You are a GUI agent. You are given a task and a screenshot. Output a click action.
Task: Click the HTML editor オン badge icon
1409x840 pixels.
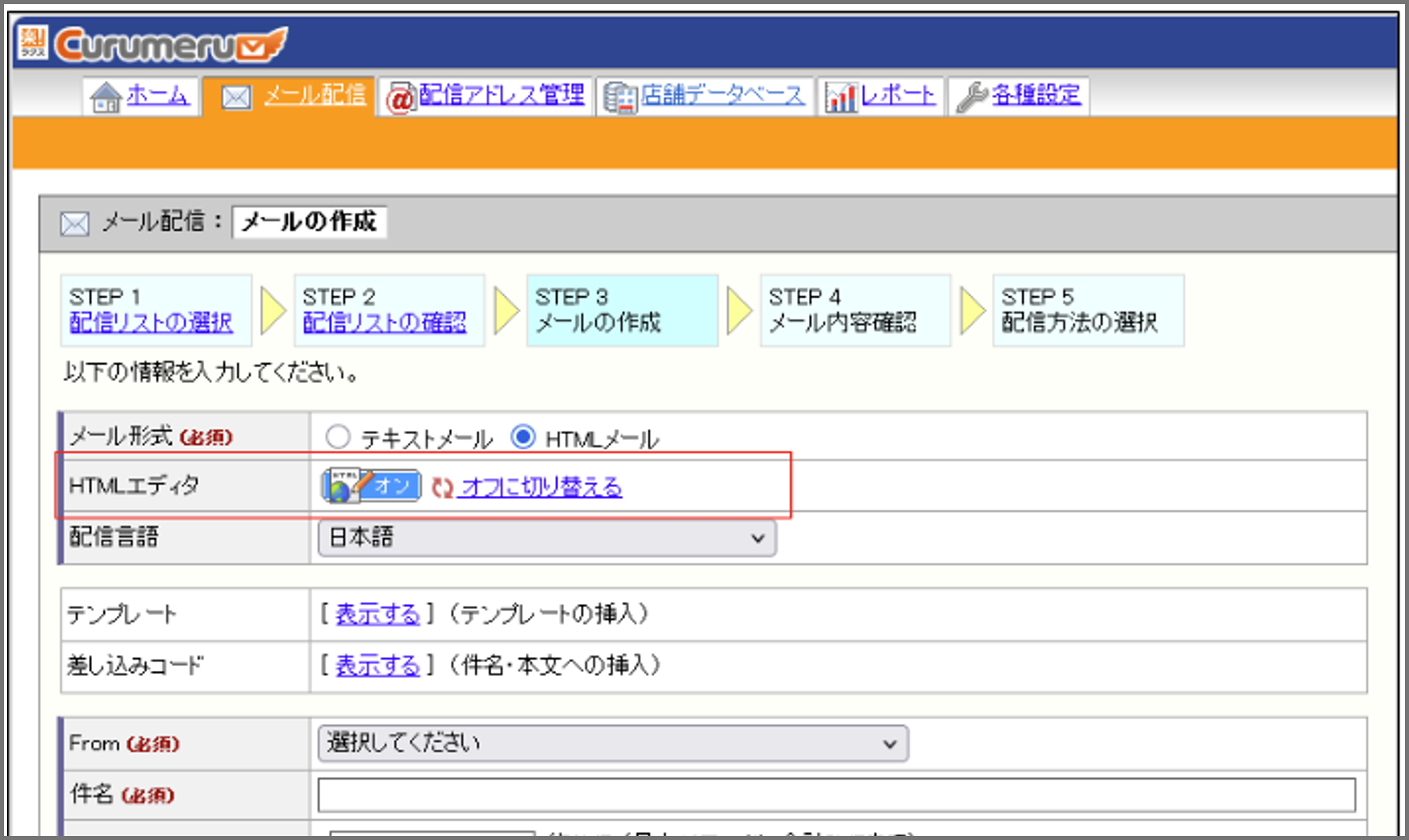click(x=371, y=486)
